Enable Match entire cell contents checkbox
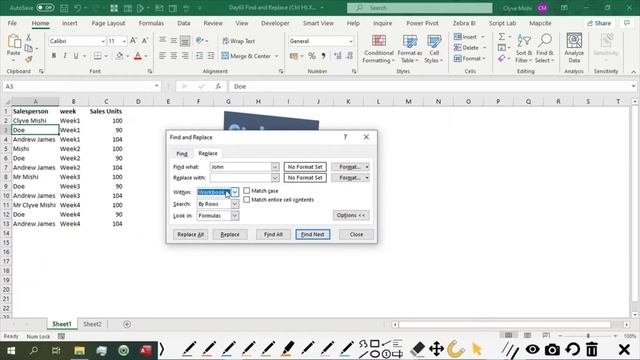This screenshot has width=640, height=360. [247, 200]
